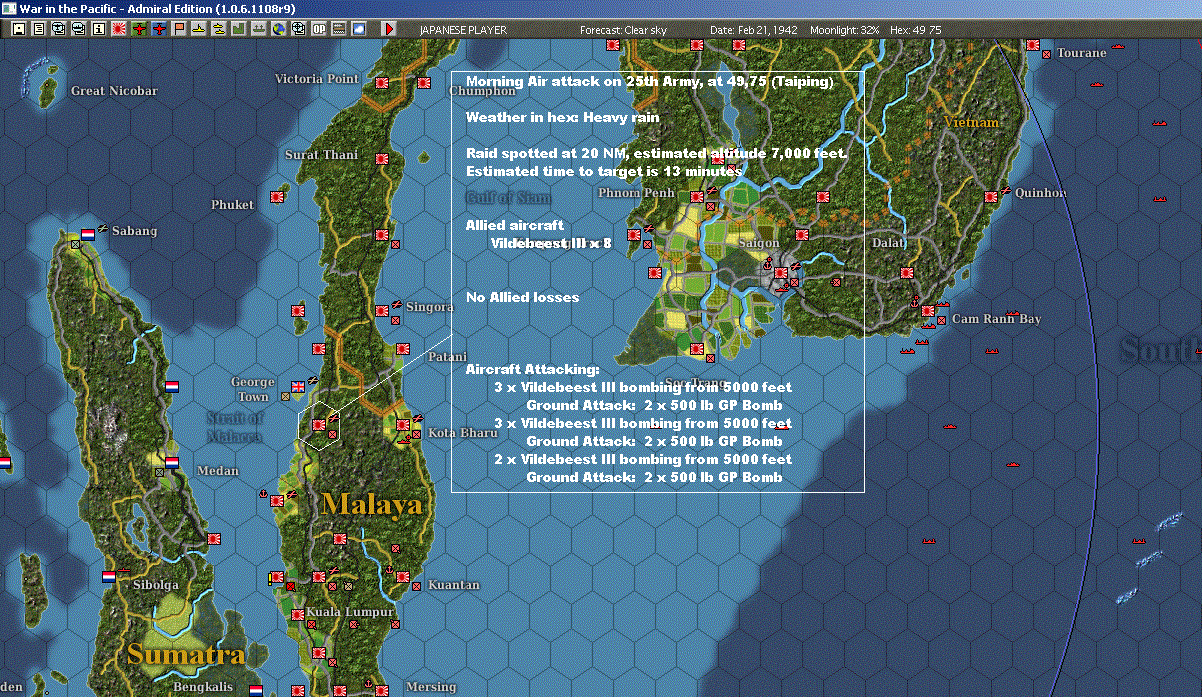The width and height of the screenshot is (1202, 697).
Task: Select Japanese flag base at Cam Rann Bay
Action: tap(927, 311)
